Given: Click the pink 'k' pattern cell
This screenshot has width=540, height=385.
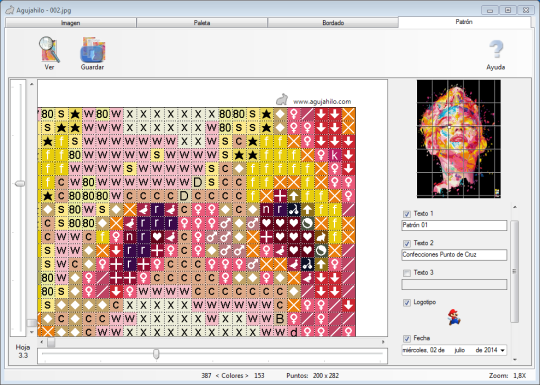Looking at the screenshot, I should (x=335, y=155).
